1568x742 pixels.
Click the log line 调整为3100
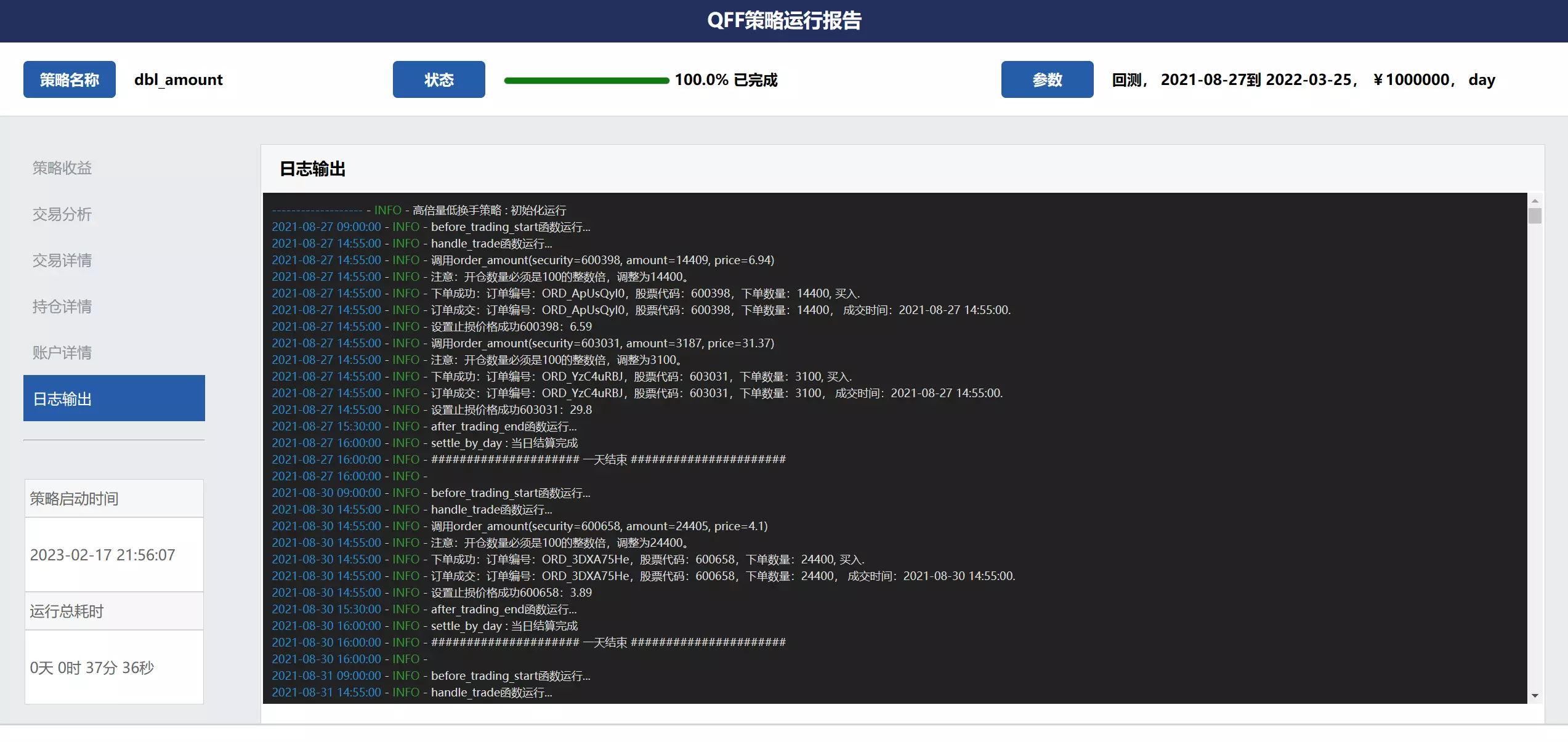pos(477,360)
